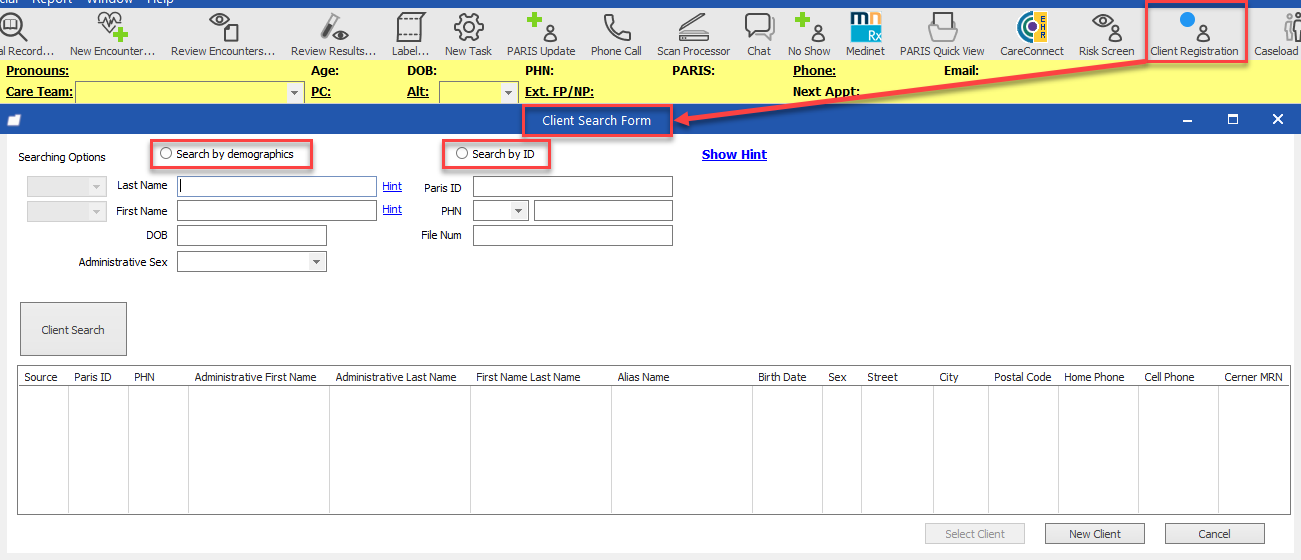1301x560 pixels.
Task: Open New Encounter from the toolbar
Action: tap(112, 33)
